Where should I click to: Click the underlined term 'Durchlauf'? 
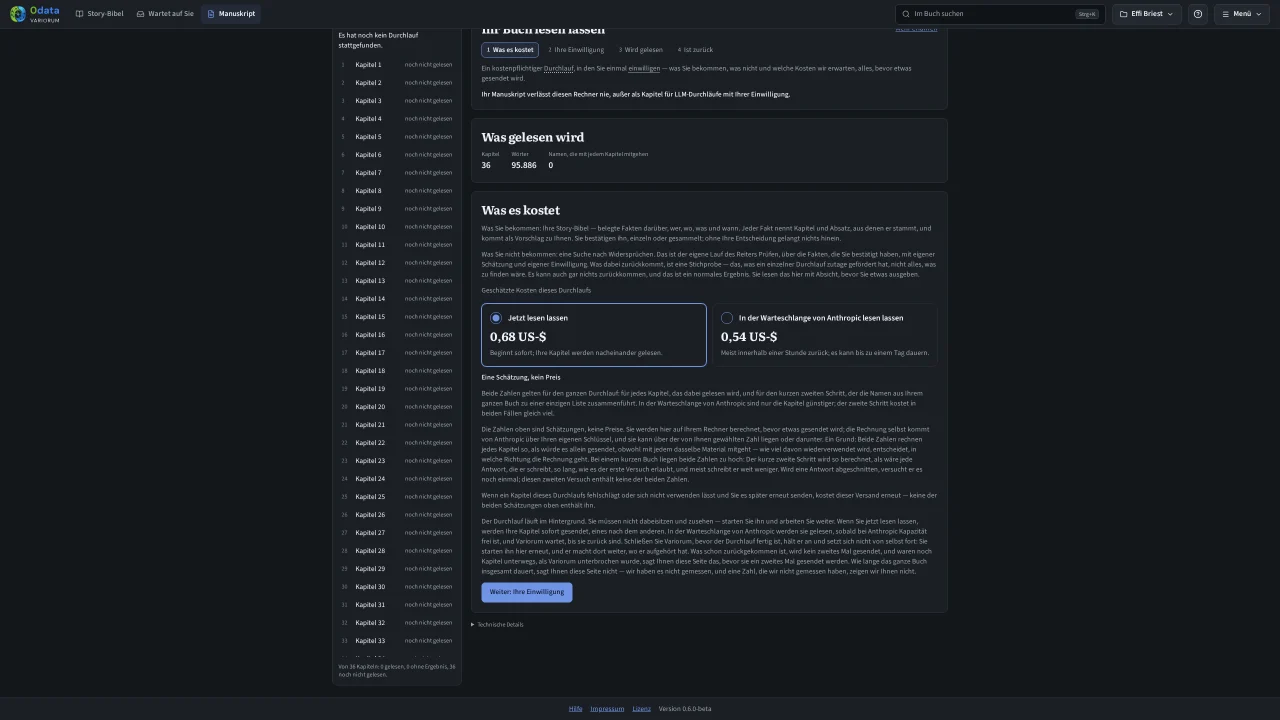[559, 68]
